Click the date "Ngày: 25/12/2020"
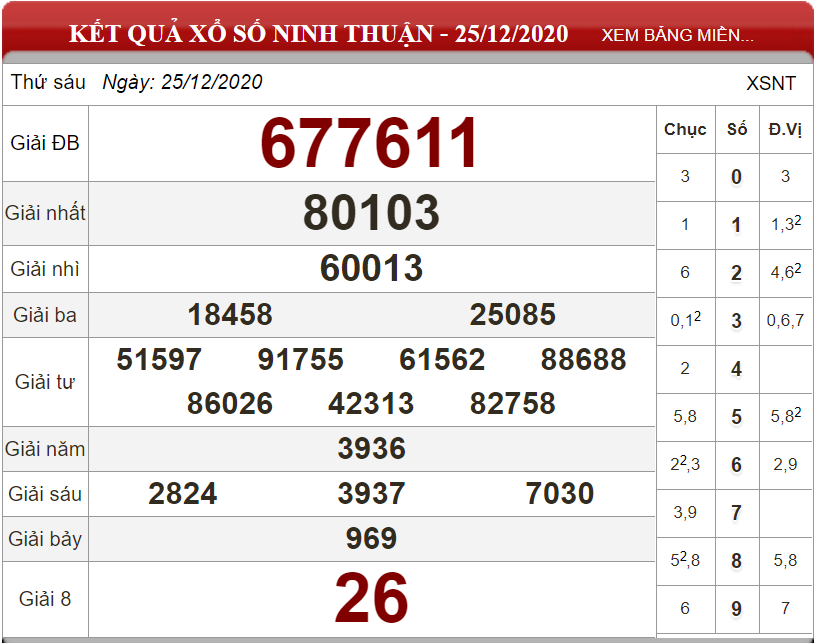Screen dimensions: 819x643 182,82
